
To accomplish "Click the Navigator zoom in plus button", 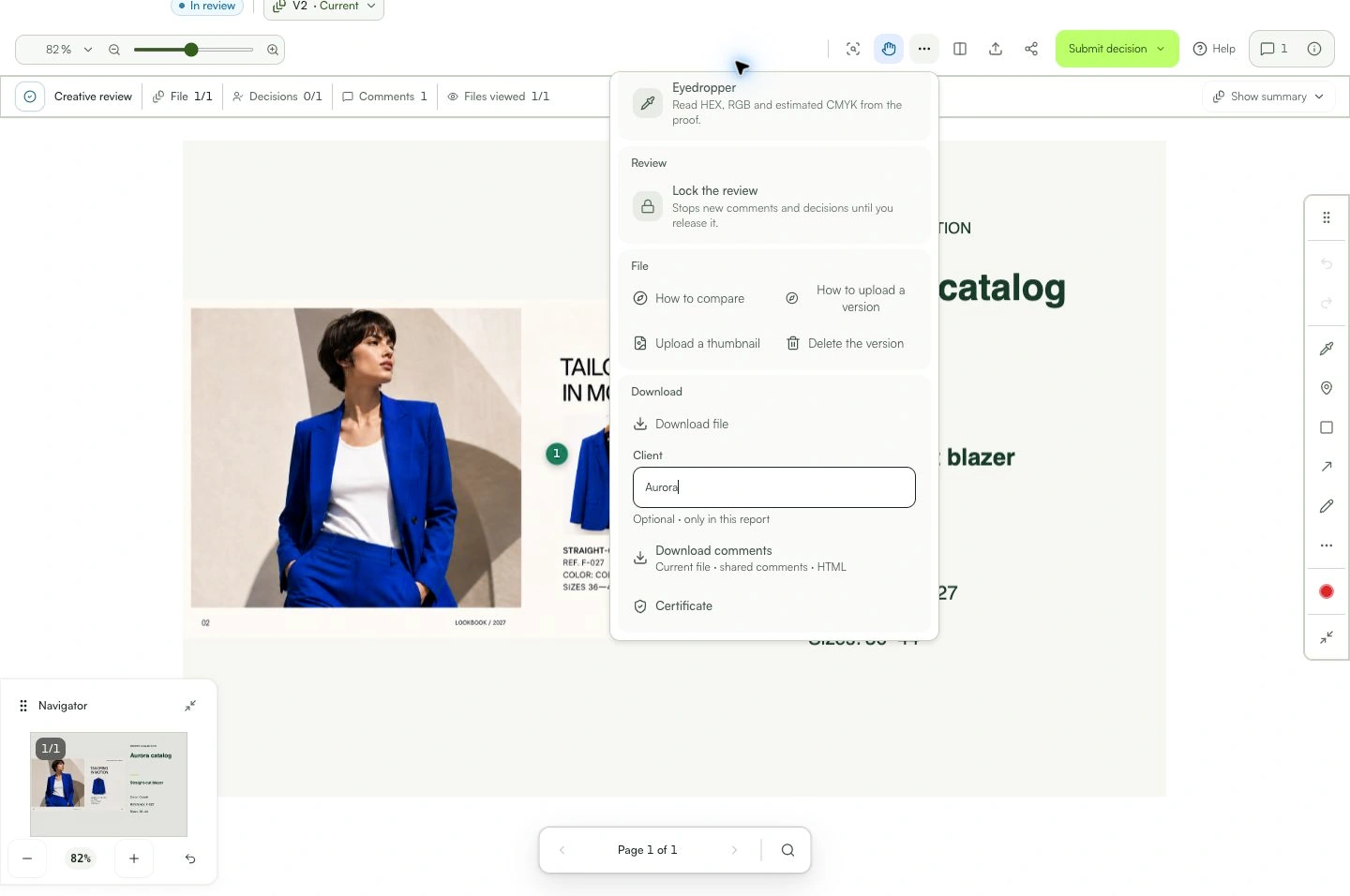I will (x=134, y=859).
